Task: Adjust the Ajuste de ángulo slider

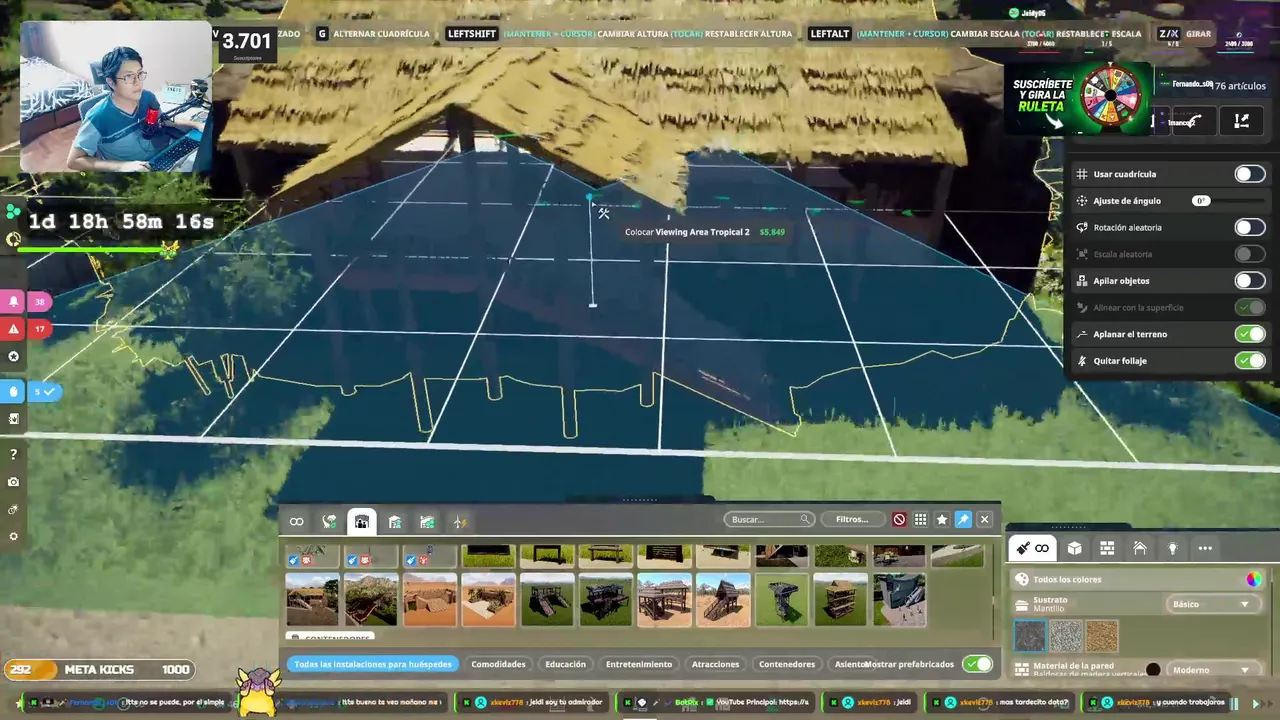Action: tap(1201, 201)
